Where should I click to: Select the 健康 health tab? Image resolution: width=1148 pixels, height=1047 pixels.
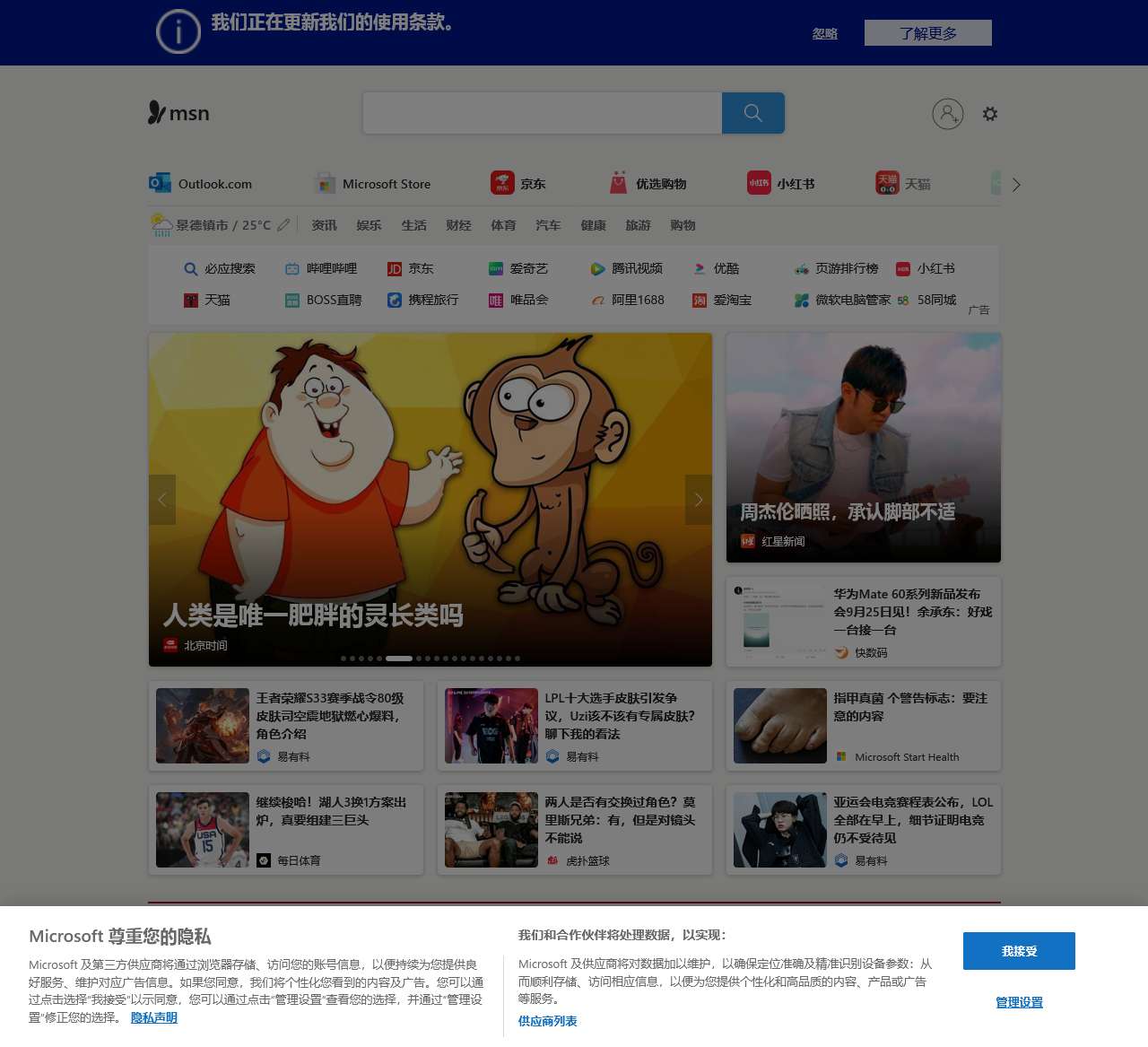click(x=593, y=225)
